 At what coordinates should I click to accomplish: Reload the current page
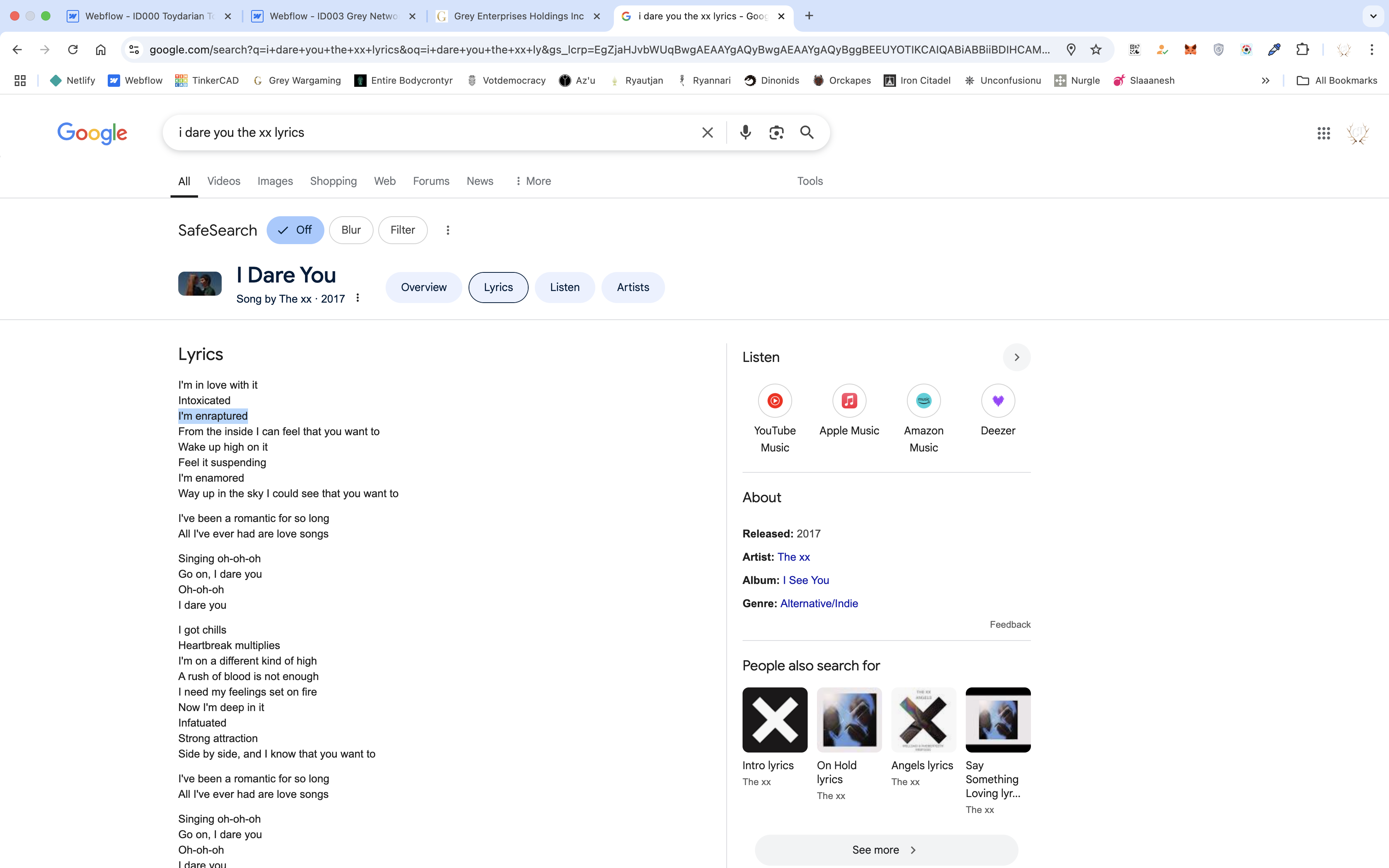pos(73,49)
